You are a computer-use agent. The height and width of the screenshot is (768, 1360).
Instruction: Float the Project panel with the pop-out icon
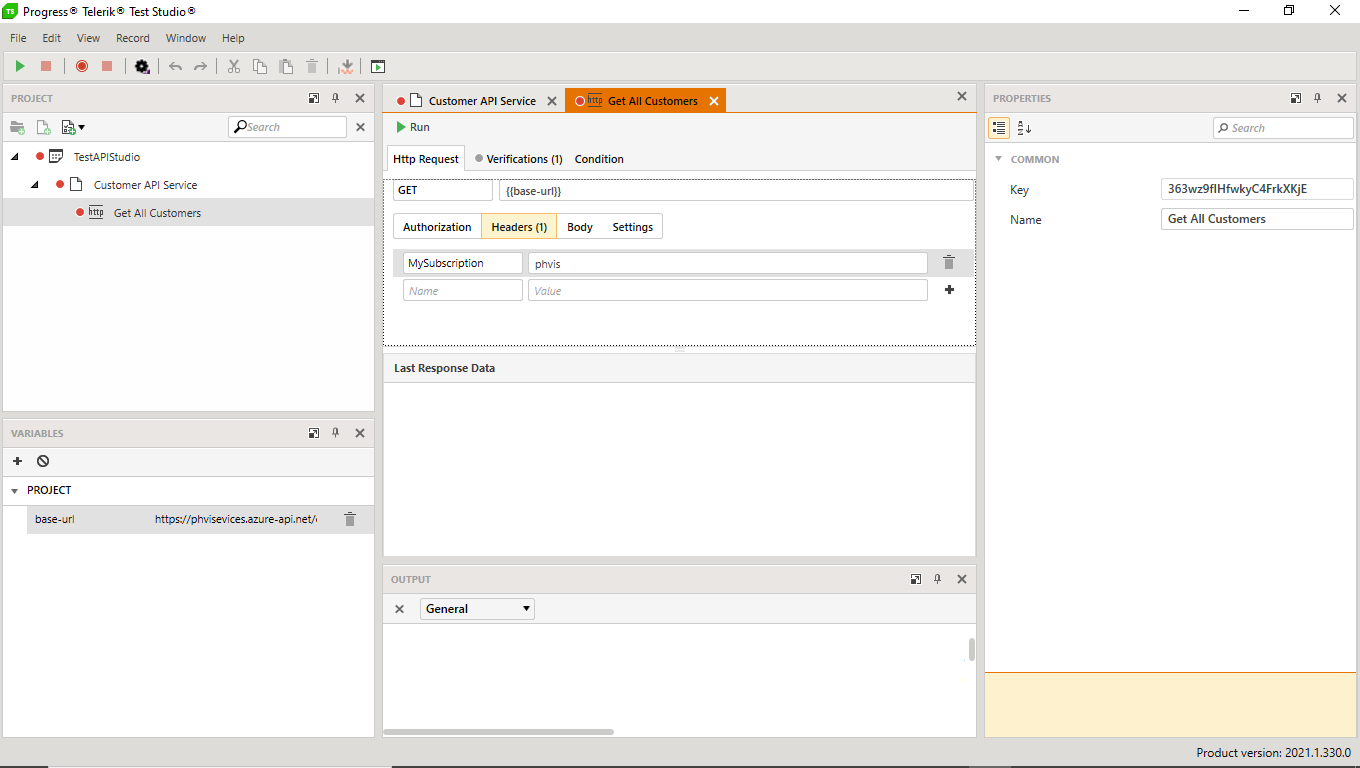pos(314,98)
